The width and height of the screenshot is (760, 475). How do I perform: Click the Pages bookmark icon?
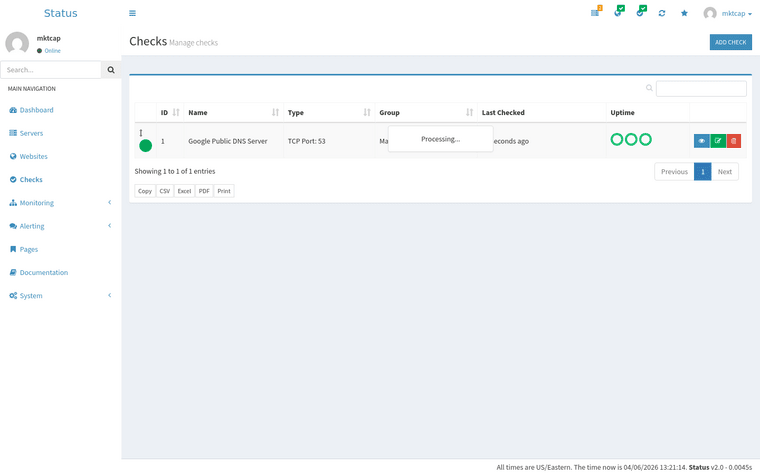point(13,249)
